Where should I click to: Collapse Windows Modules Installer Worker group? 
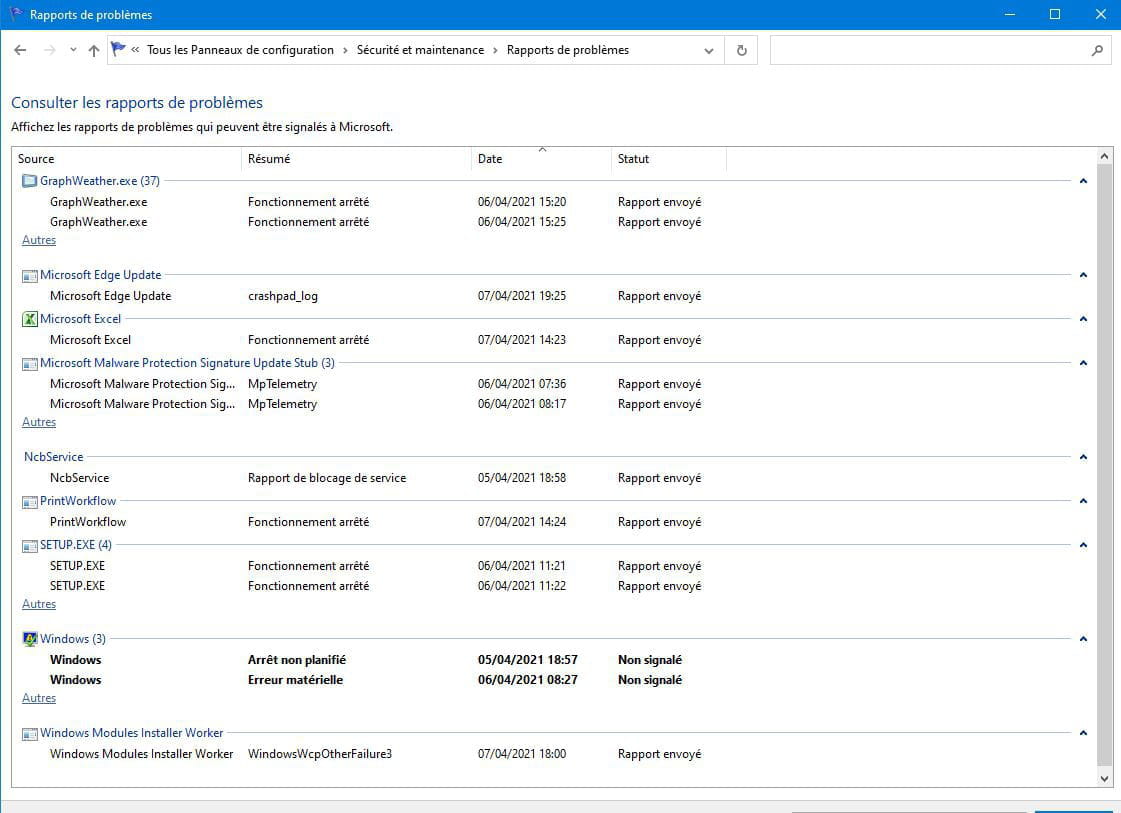1083,733
